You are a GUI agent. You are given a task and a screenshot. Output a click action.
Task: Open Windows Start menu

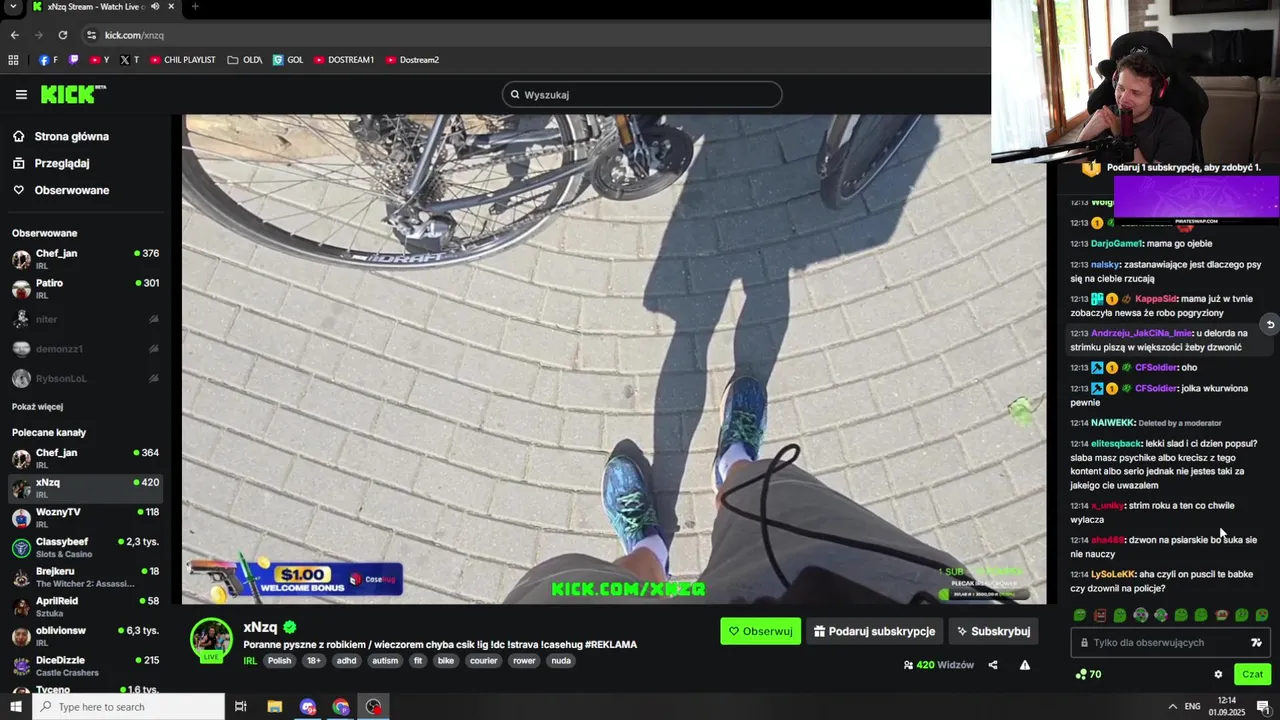pyautogui.click(x=16, y=707)
